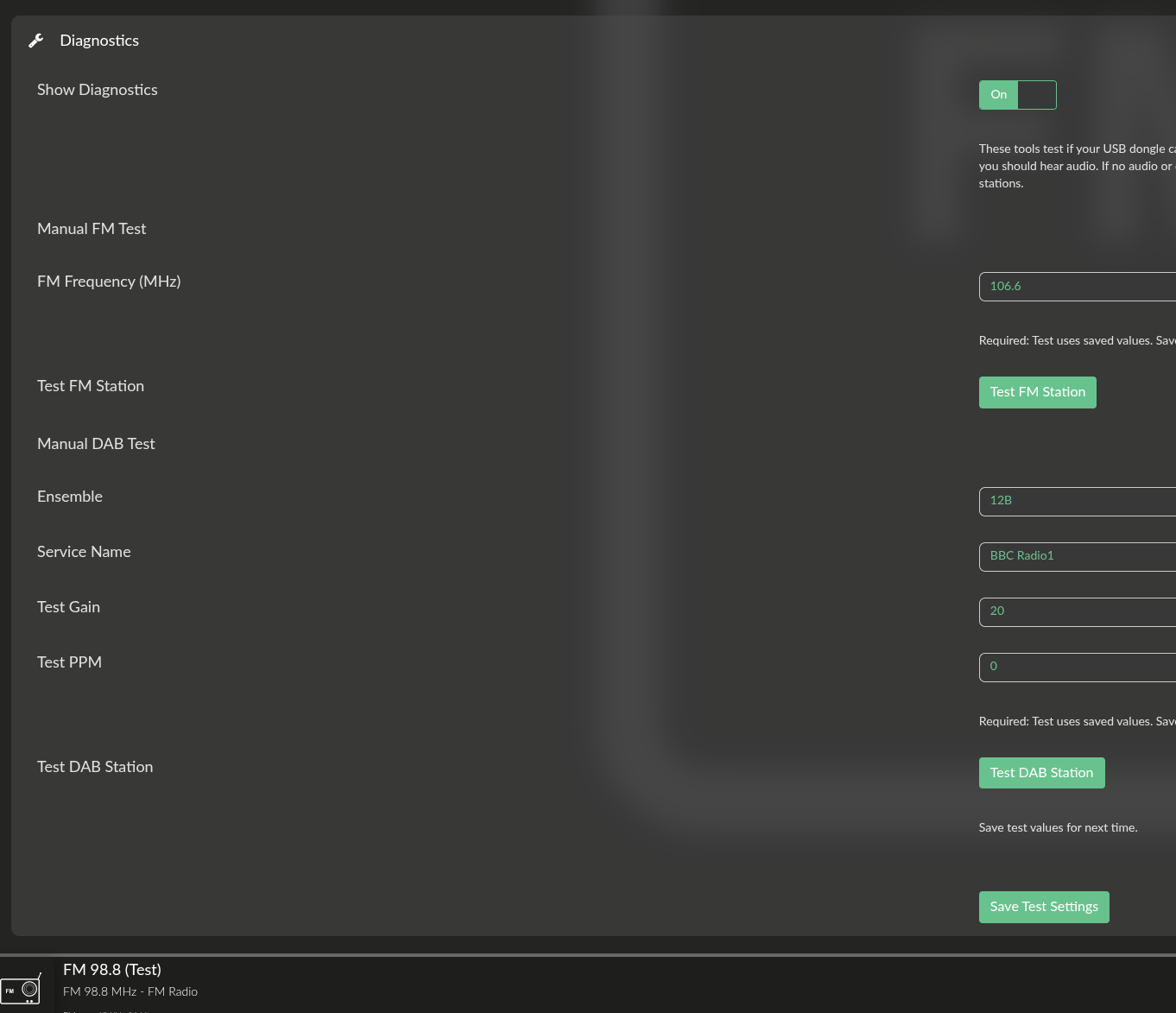The image size is (1176, 1013).
Task: Click the FM Frequency (MHz) label
Action: coord(109,282)
